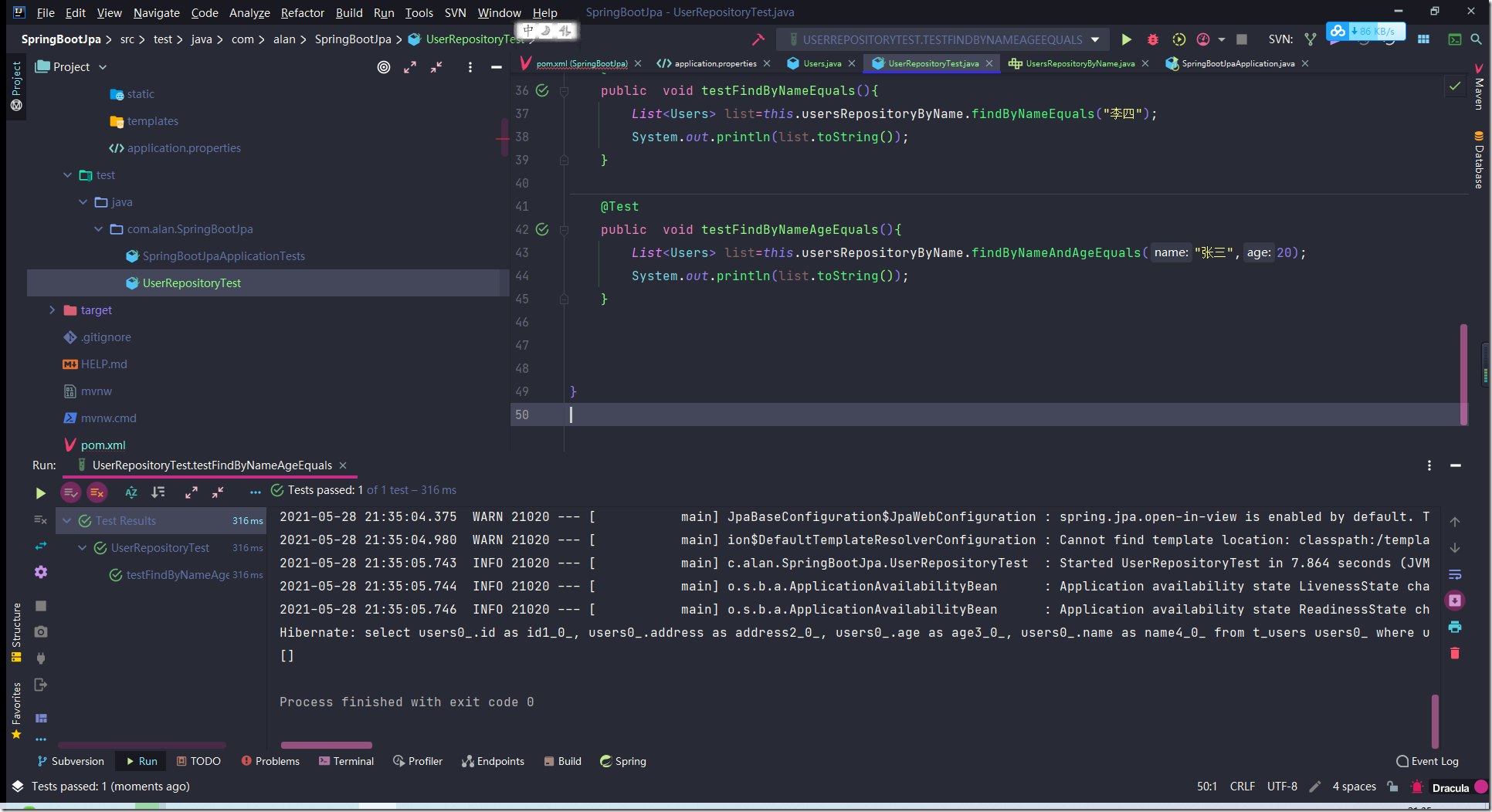Open the Problems tool window

pos(270,761)
